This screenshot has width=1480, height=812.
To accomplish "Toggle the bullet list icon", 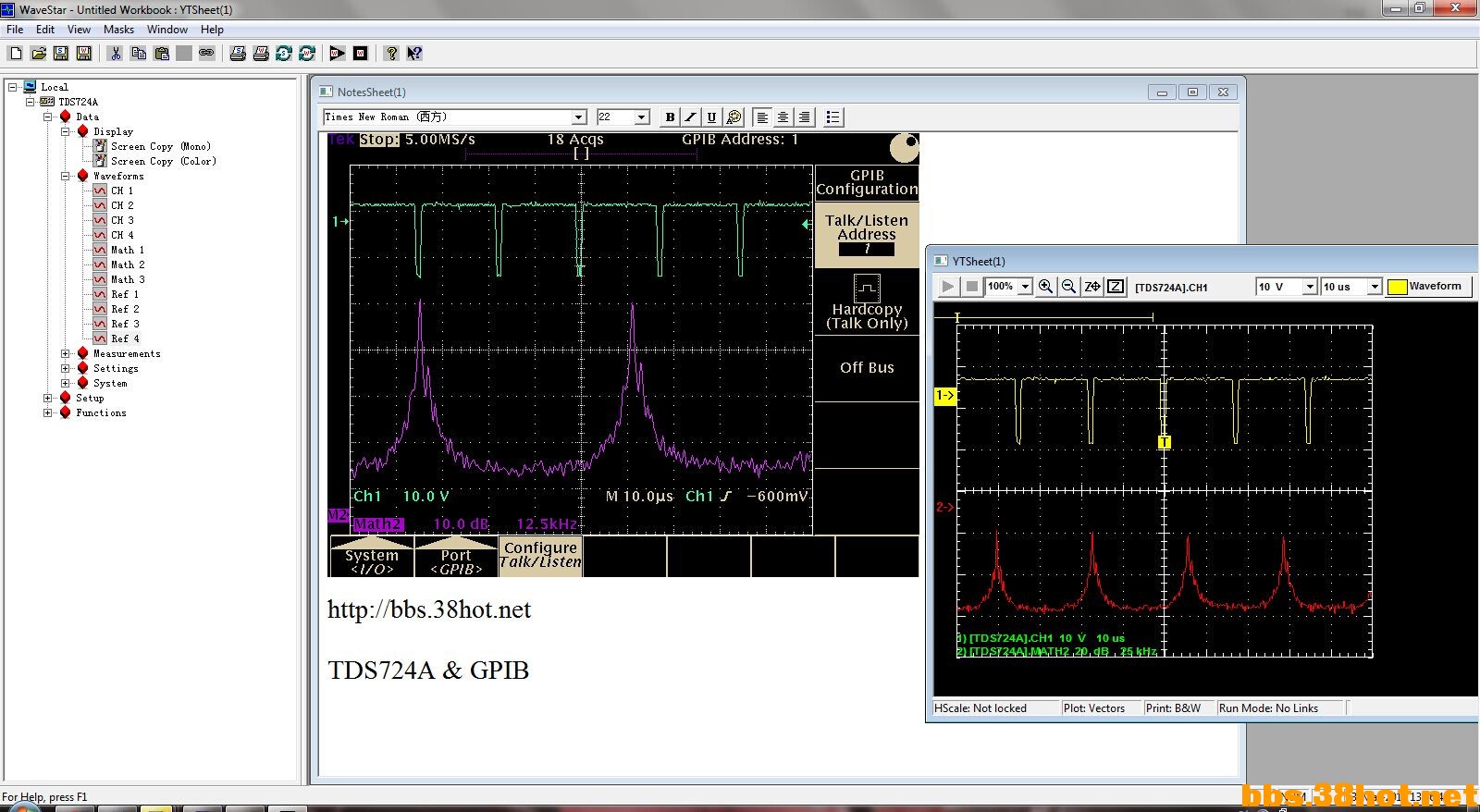I will [832, 117].
